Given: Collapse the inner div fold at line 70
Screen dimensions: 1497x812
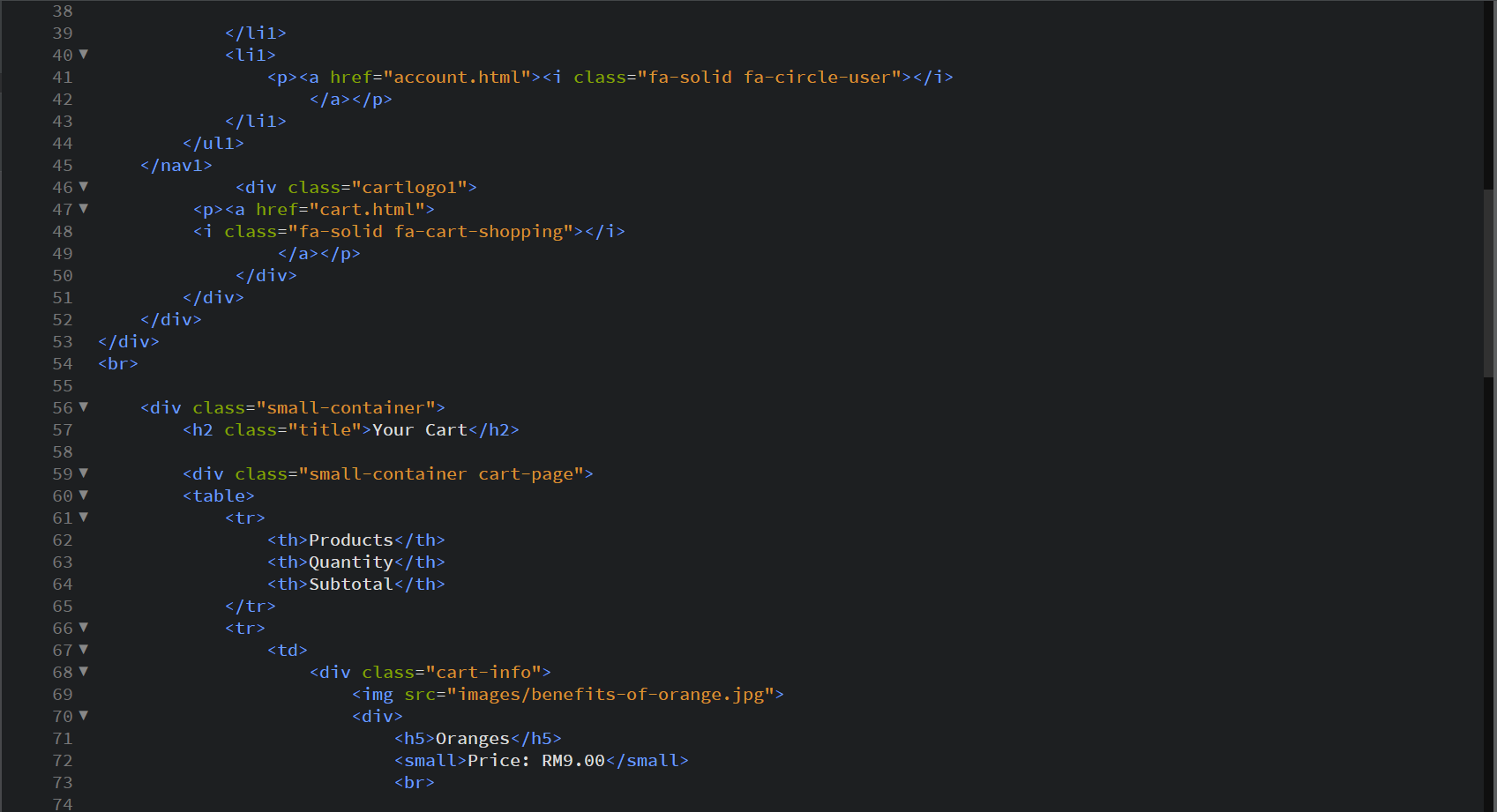Looking at the screenshot, I should 82,716.
